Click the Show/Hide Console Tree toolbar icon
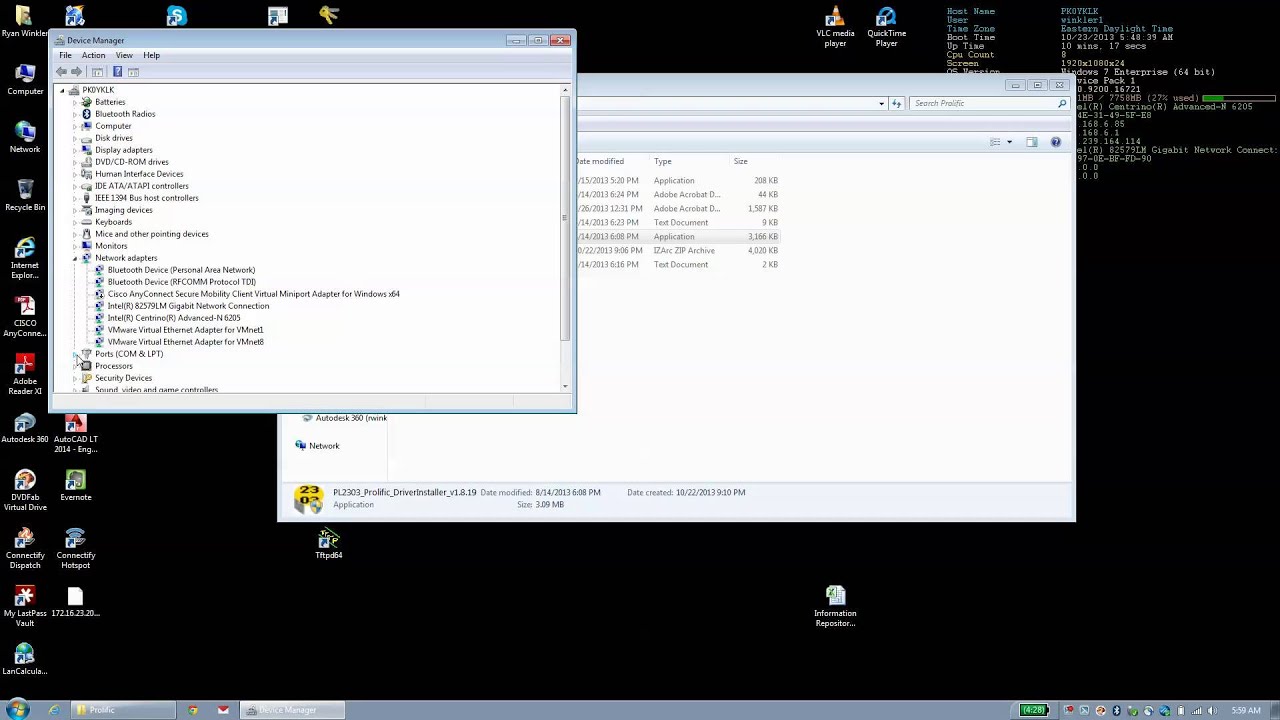This screenshot has height=720, width=1280. point(97,72)
